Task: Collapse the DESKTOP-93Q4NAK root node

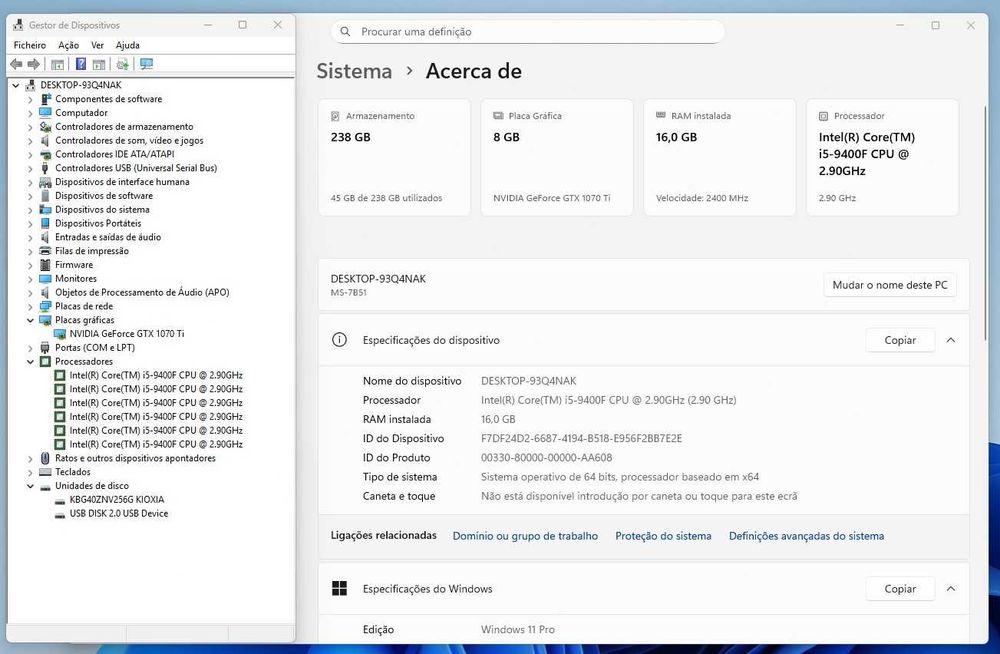Action: coord(16,85)
